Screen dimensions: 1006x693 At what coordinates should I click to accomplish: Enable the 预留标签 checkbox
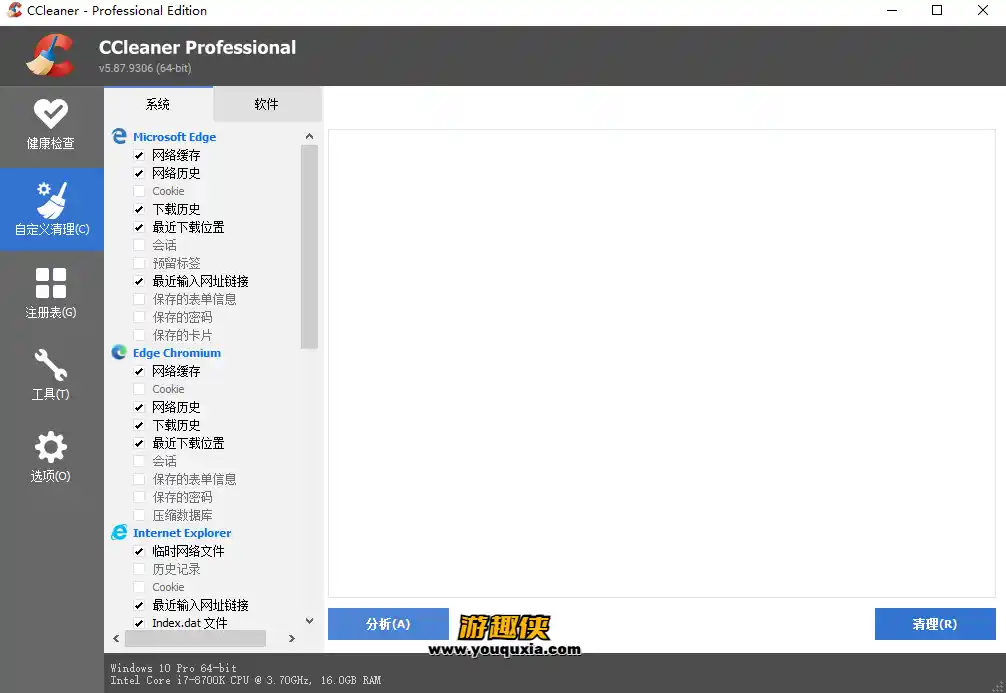click(x=139, y=263)
